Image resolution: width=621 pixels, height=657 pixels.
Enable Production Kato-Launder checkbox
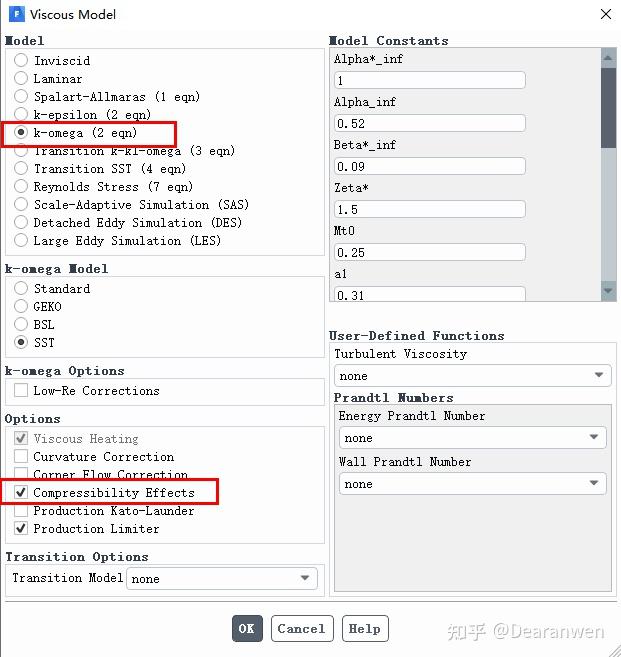pos(21,510)
